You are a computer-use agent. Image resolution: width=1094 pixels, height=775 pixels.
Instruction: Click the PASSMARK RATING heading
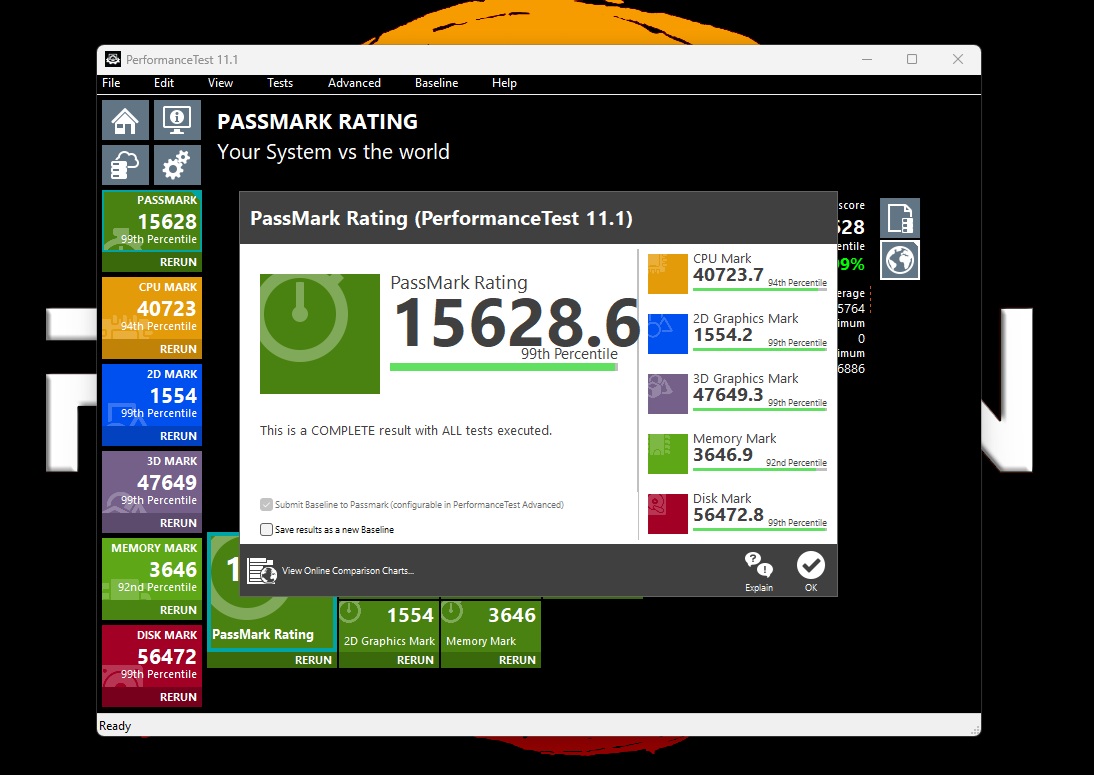tap(317, 121)
